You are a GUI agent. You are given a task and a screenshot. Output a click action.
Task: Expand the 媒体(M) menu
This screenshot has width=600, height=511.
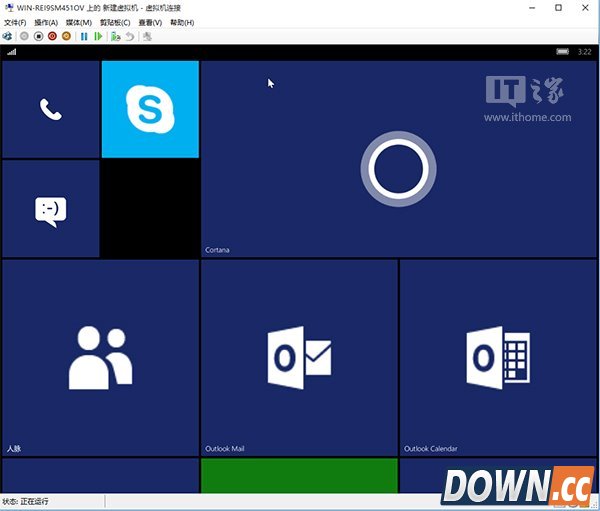(78, 22)
